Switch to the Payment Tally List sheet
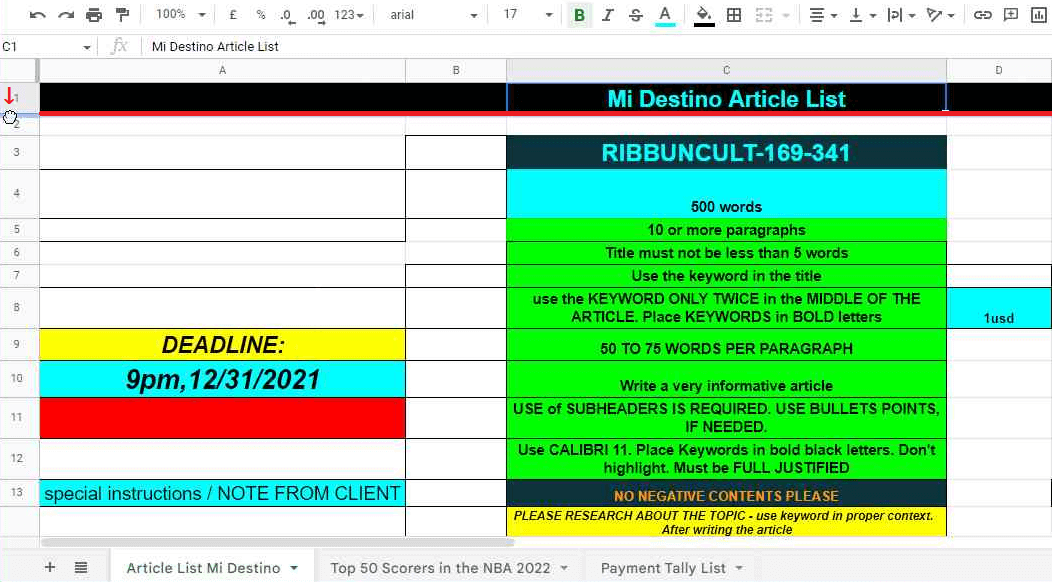Viewport: 1052px width, 582px height. click(x=663, y=568)
